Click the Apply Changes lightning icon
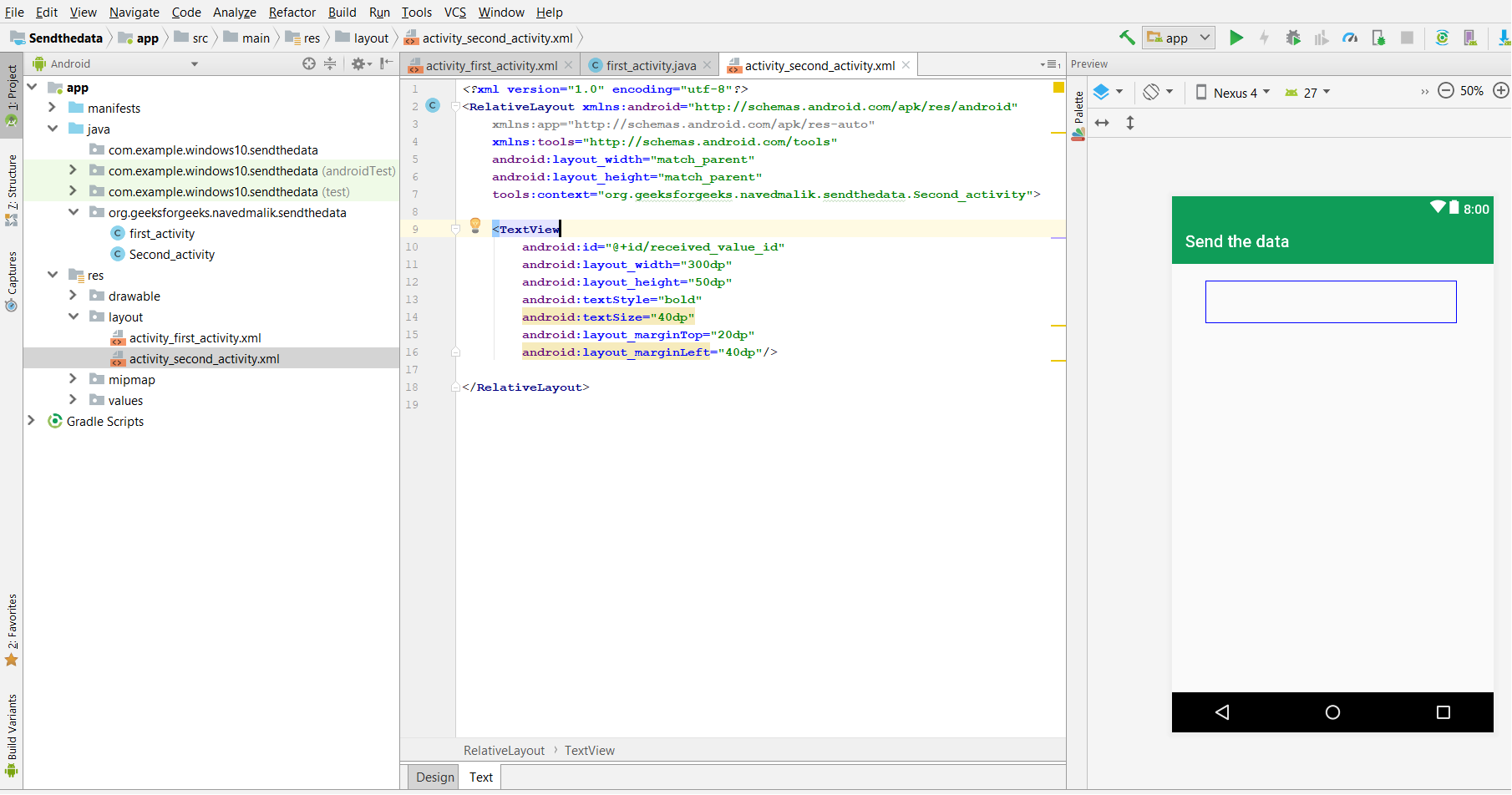This screenshot has width=1512, height=795. click(x=1265, y=38)
